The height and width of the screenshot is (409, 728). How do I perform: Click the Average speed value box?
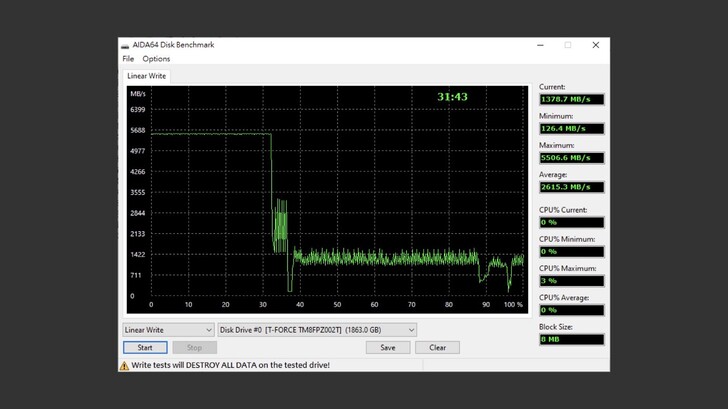click(x=571, y=187)
